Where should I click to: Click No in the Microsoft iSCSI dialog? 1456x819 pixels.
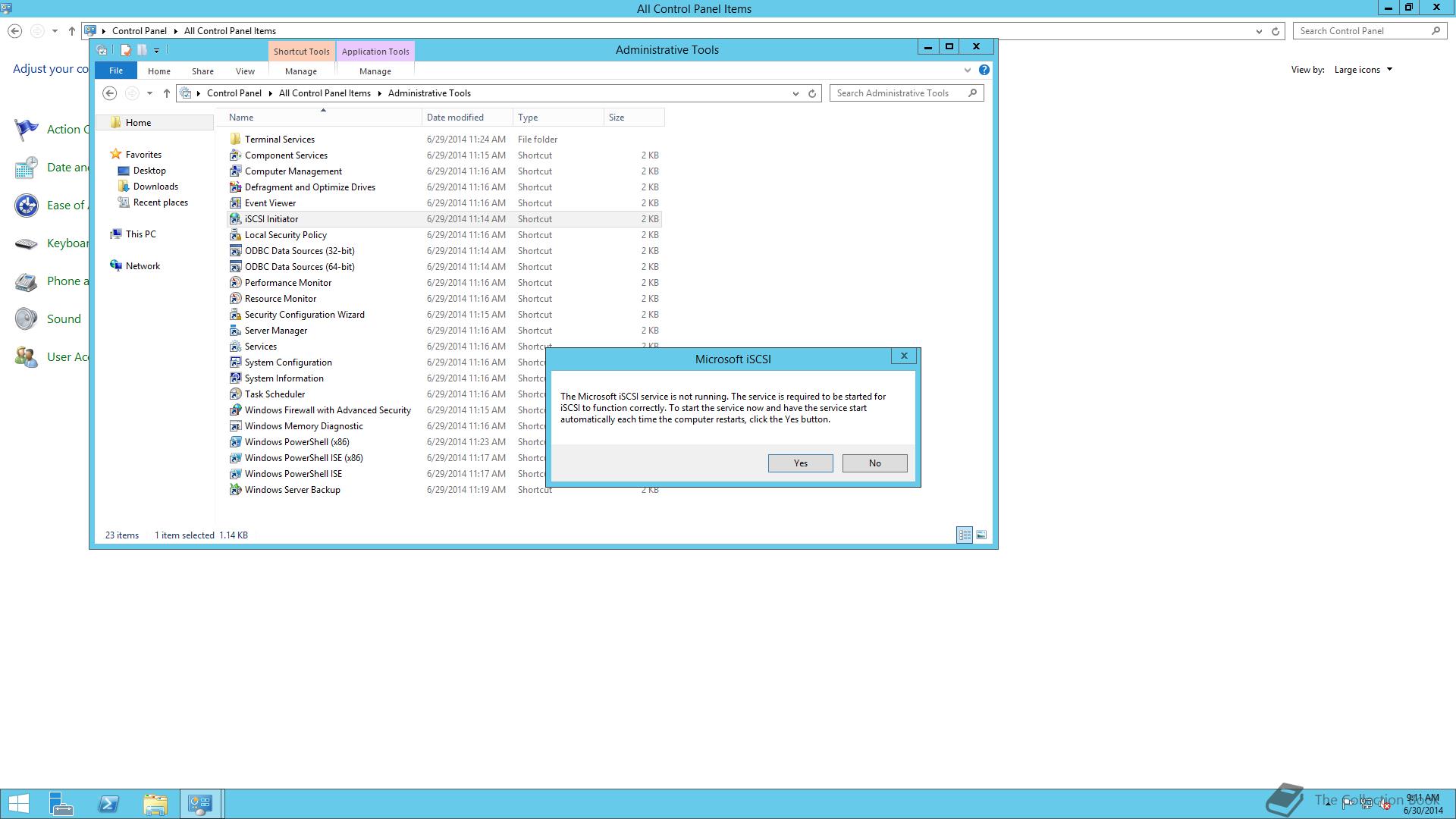coord(874,463)
